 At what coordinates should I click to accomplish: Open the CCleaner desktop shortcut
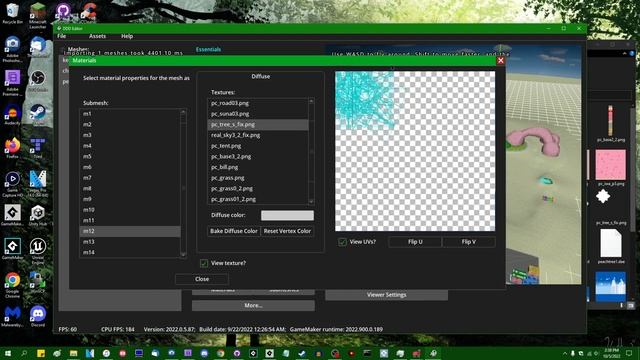point(88,12)
